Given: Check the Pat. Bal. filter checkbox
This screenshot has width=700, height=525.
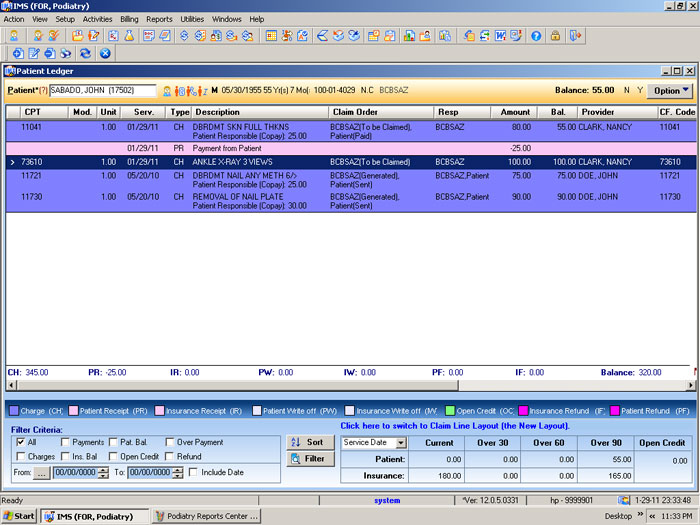Looking at the screenshot, I should [x=113, y=442].
